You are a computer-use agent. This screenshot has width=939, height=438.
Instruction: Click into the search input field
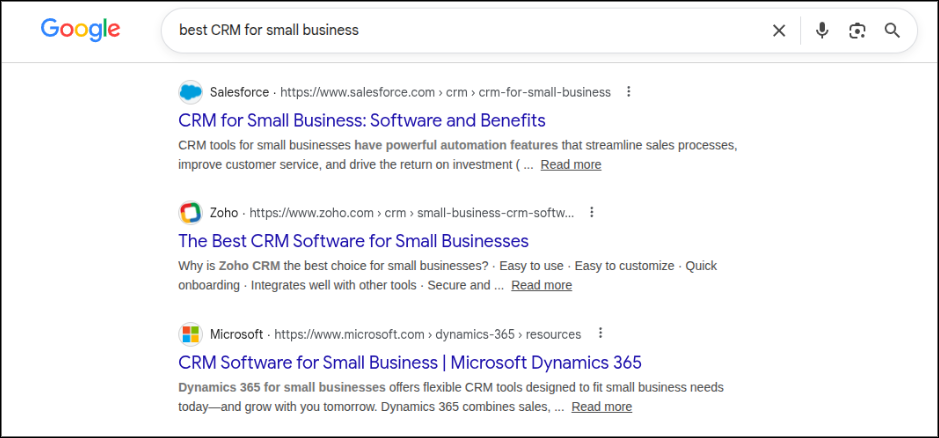(x=467, y=31)
